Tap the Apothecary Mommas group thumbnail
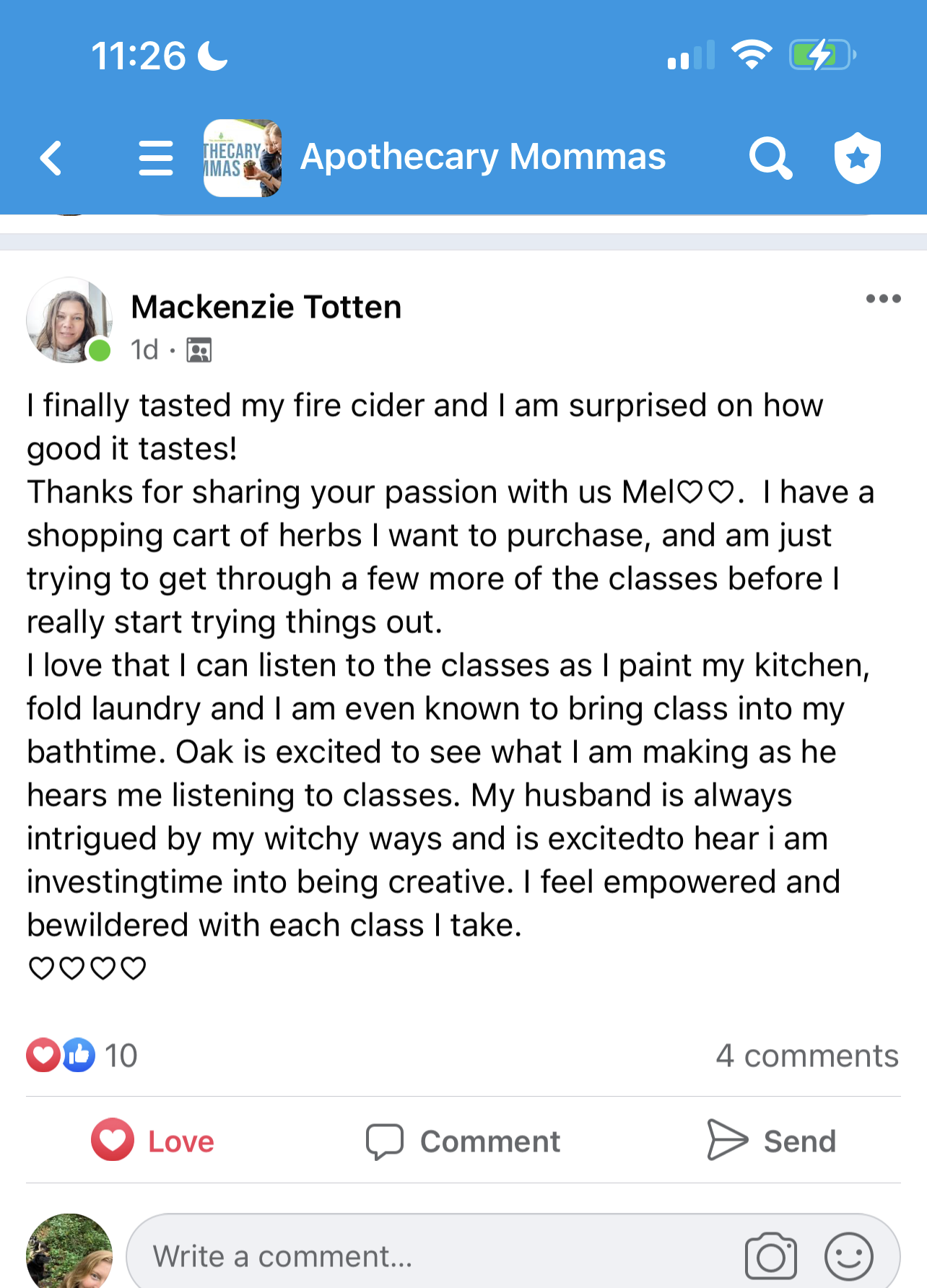Image resolution: width=927 pixels, height=1288 pixels. tap(243, 158)
